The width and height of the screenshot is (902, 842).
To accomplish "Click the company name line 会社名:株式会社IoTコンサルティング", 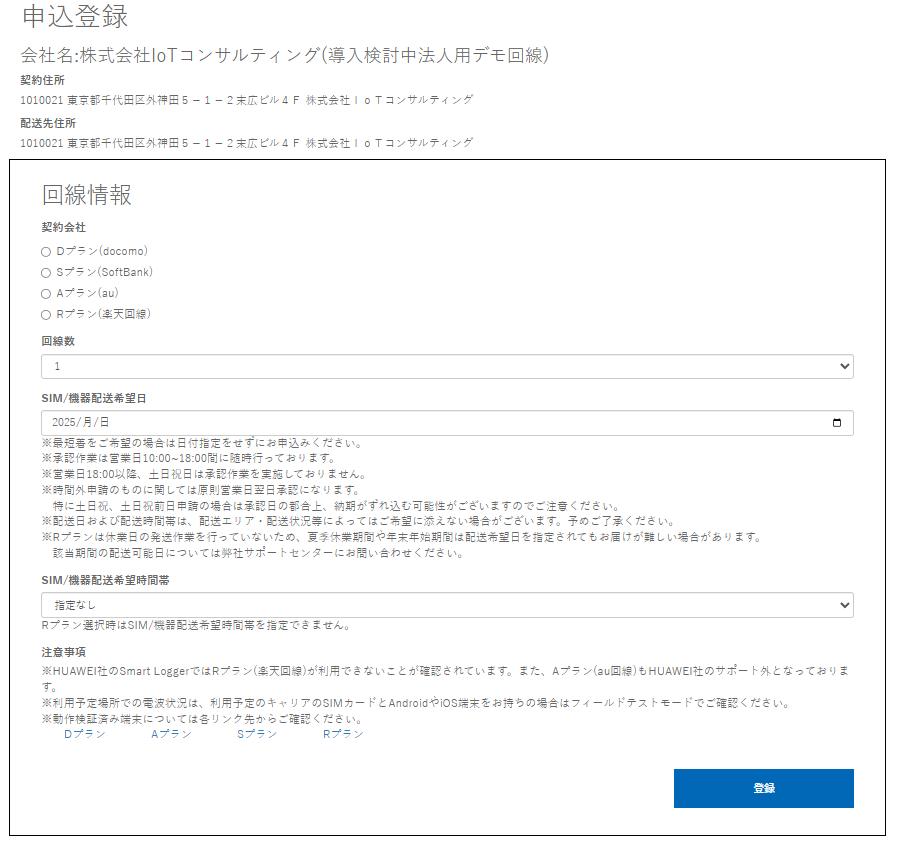I will (285, 55).
